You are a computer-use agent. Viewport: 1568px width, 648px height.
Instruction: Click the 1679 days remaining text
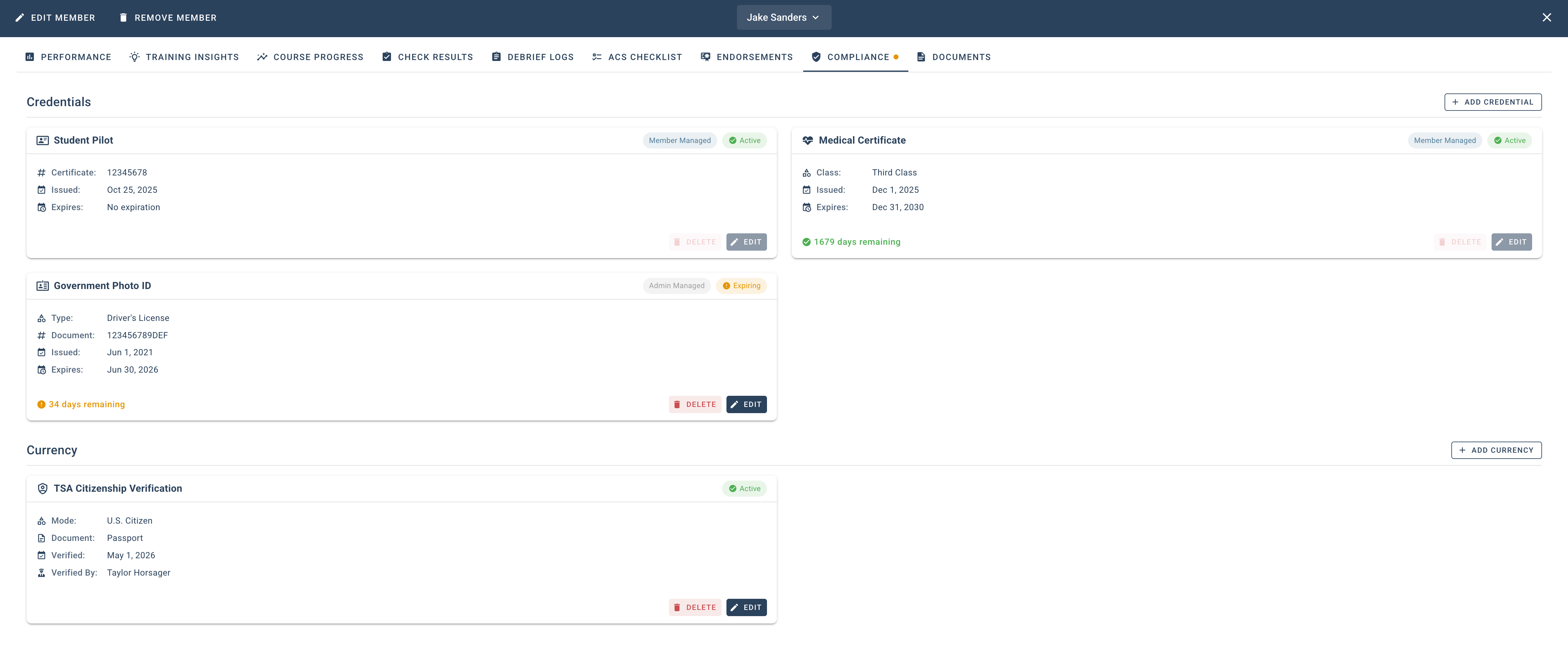pos(857,242)
